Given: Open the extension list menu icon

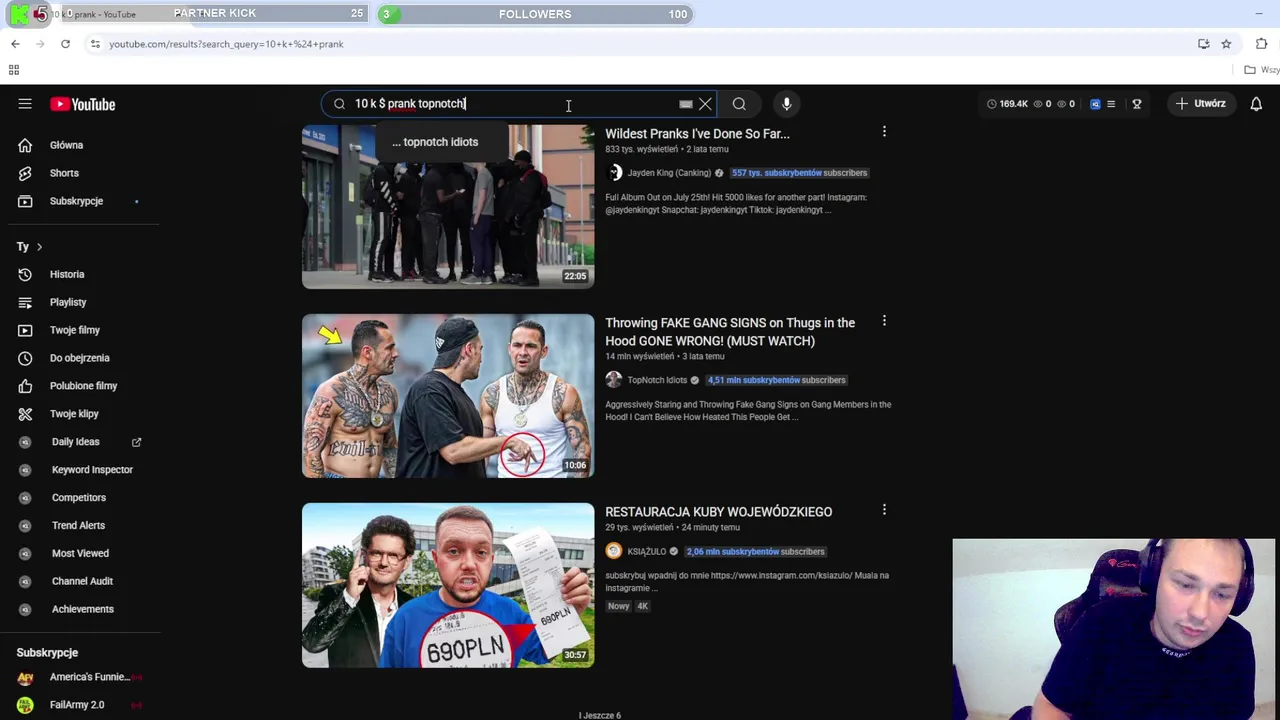Looking at the screenshot, I should coord(1111,104).
